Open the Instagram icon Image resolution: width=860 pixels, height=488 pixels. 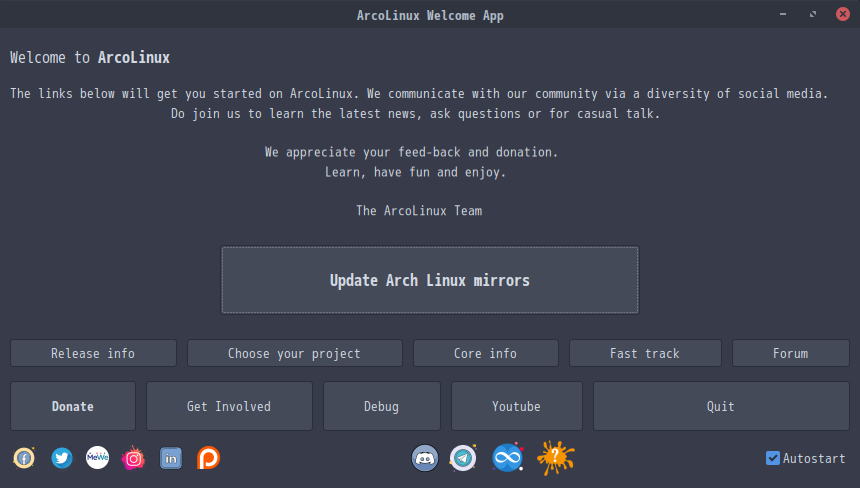(133, 458)
